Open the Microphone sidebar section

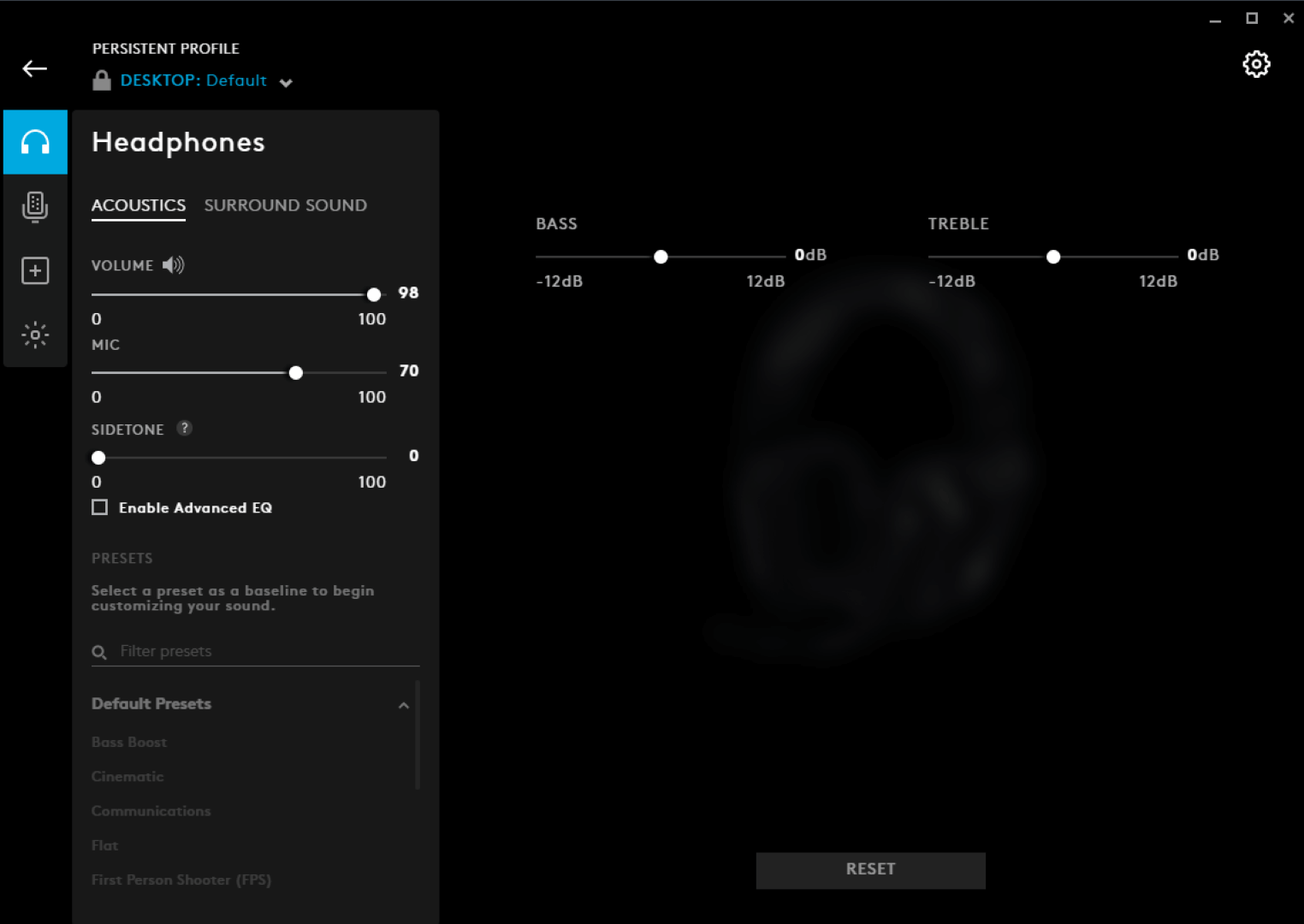35,206
